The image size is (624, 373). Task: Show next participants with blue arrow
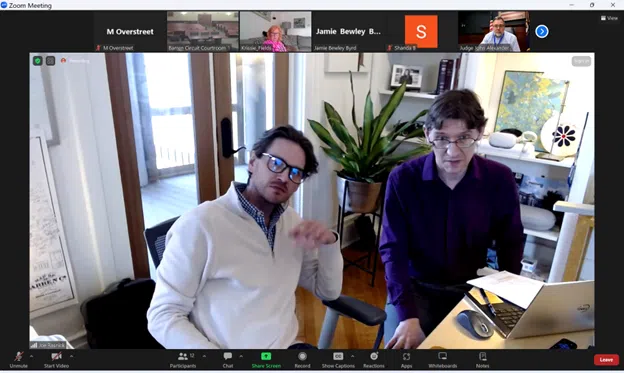(x=542, y=31)
